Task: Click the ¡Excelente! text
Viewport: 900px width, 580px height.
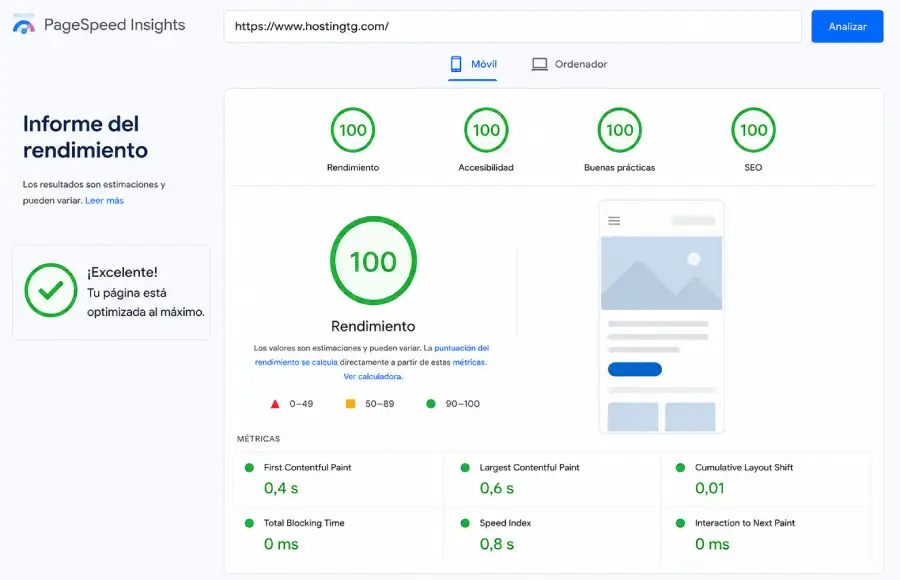Action: tap(122, 272)
